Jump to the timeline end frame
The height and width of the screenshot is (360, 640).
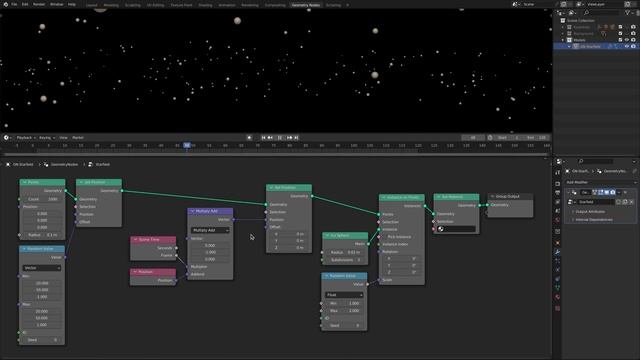296,138
